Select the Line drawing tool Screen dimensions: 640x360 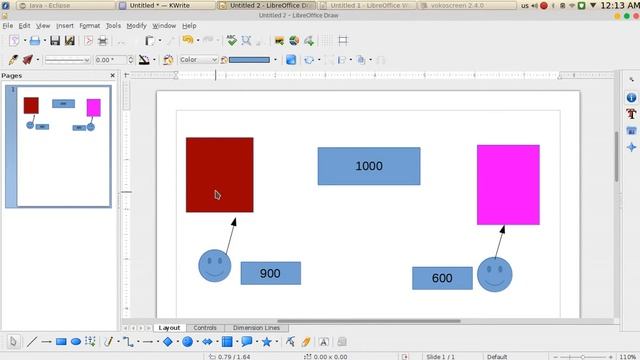(31, 342)
